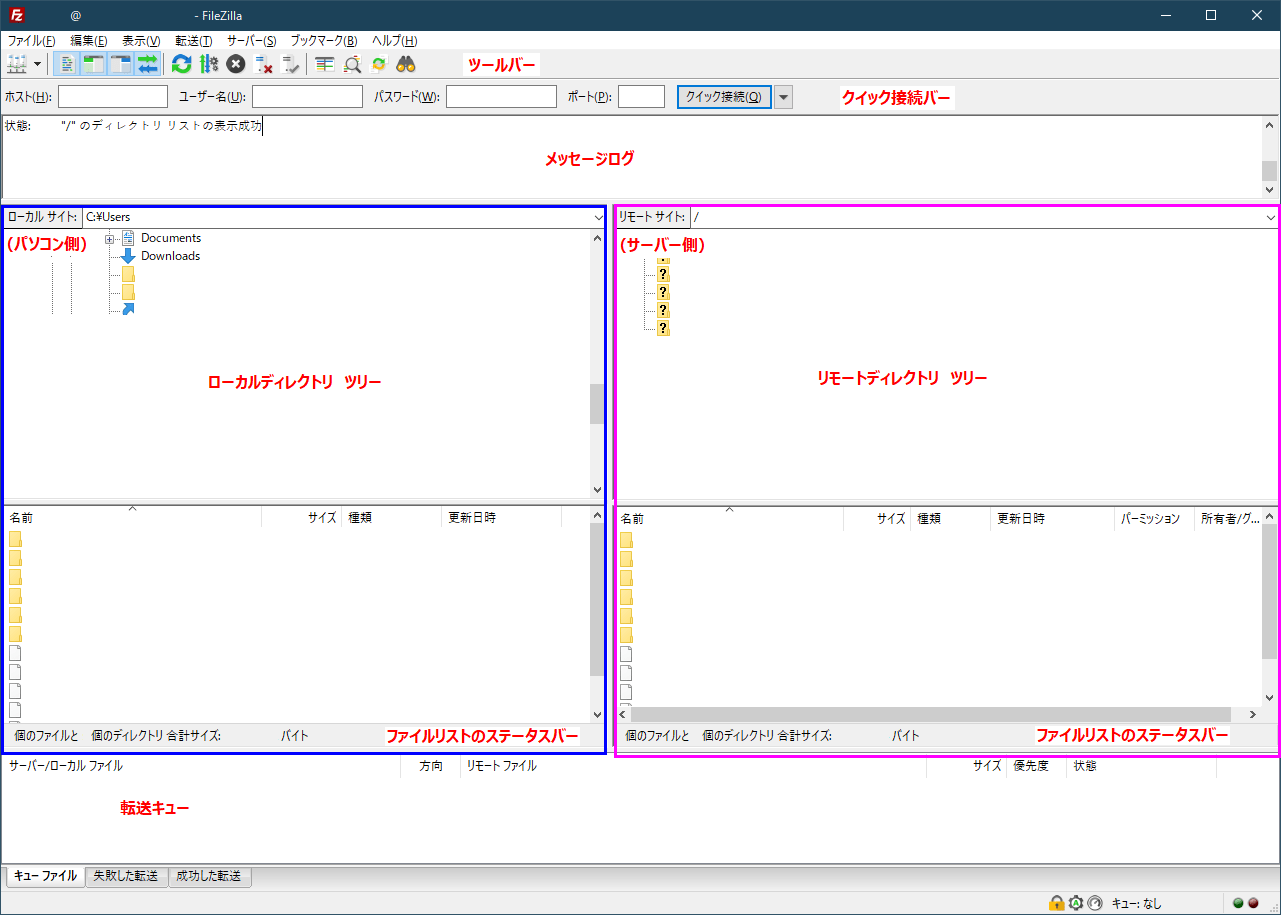Open the サーバー(S) menu
Image resolution: width=1281 pixels, height=915 pixels.
point(251,41)
